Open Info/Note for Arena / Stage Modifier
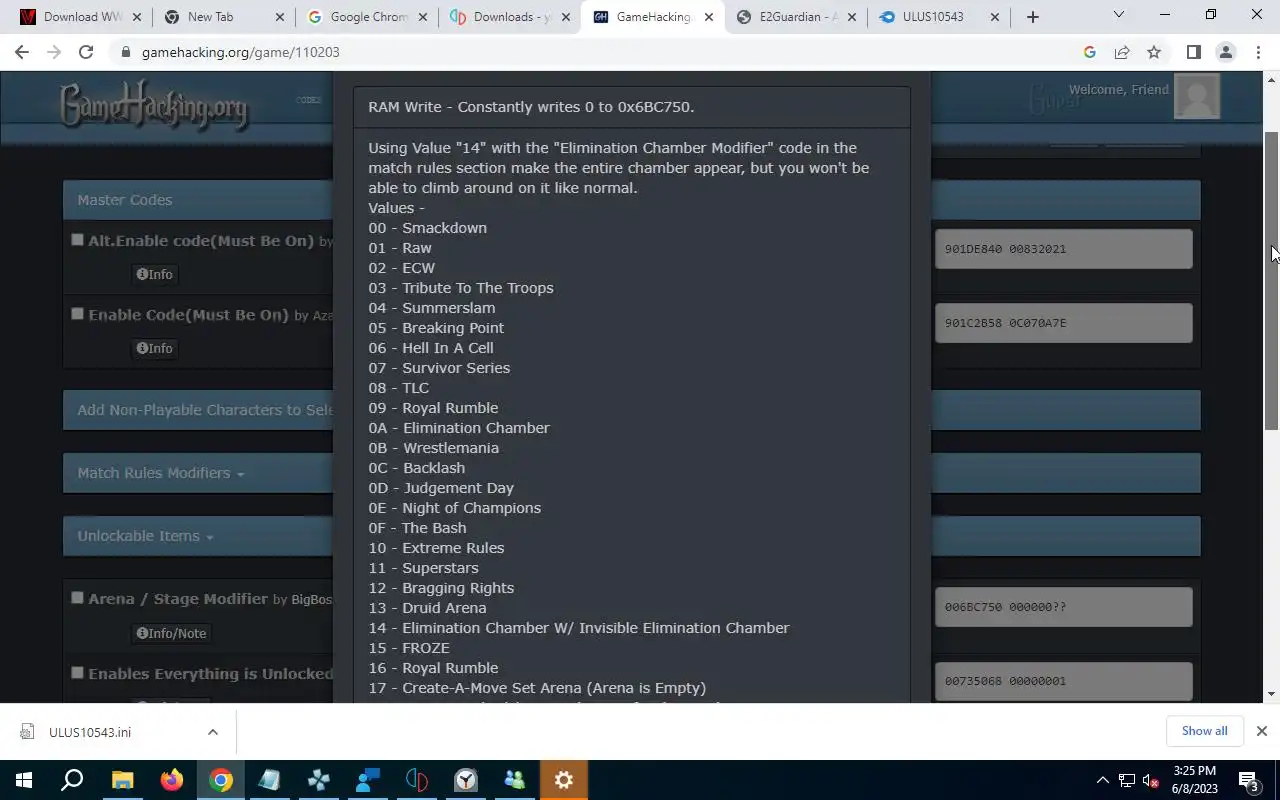1280x800 pixels. (x=171, y=633)
